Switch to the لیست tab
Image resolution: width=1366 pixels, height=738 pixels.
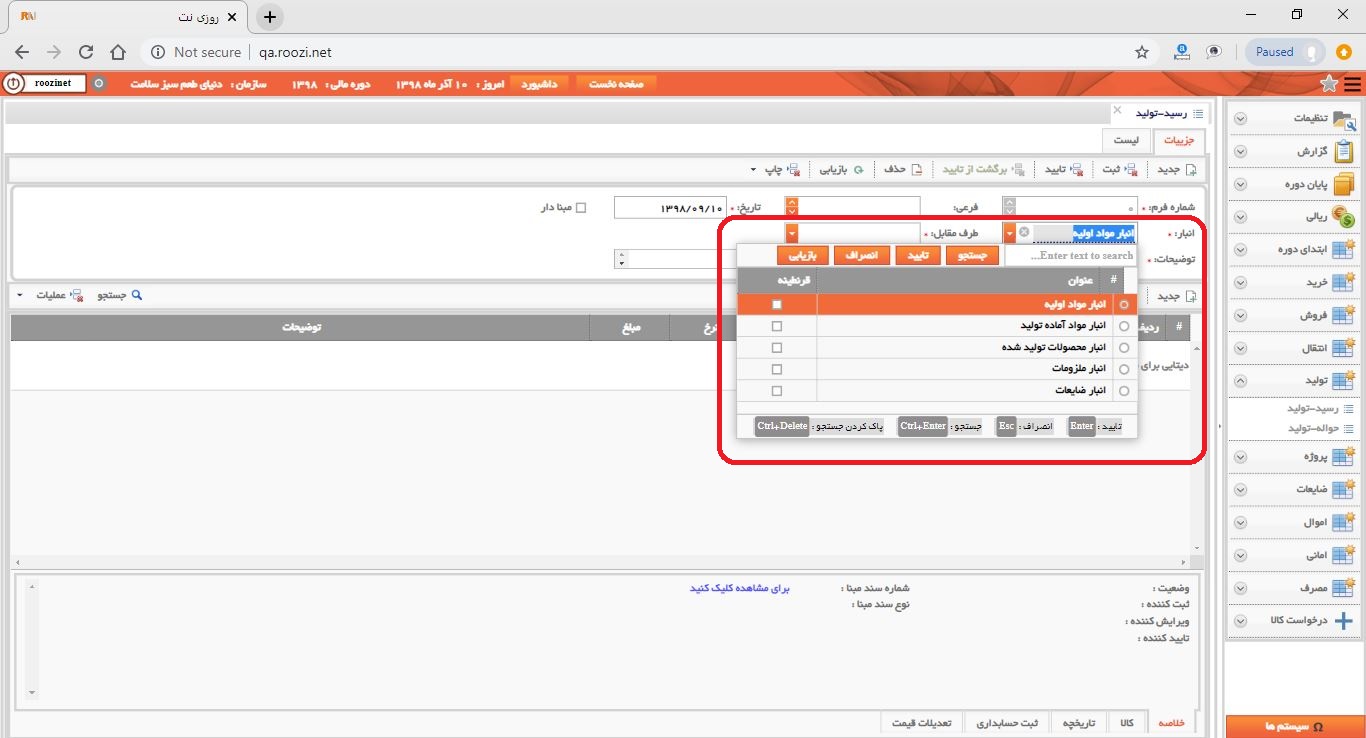point(1126,141)
